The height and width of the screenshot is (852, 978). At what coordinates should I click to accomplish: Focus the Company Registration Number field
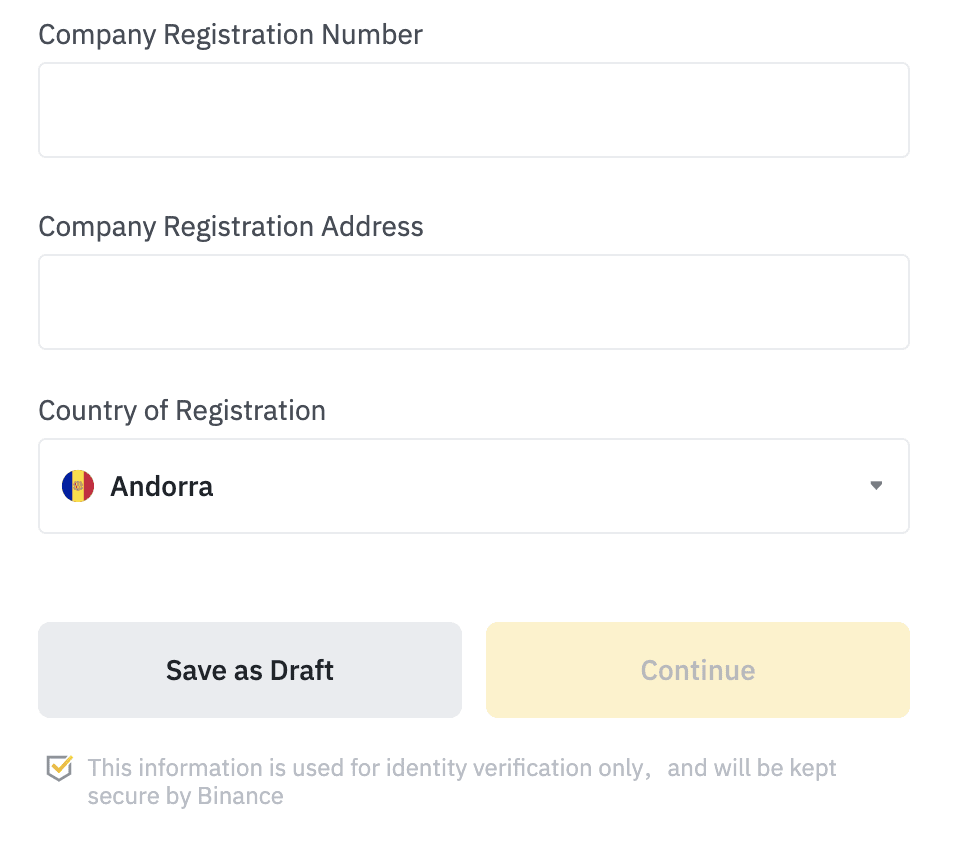click(473, 110)
